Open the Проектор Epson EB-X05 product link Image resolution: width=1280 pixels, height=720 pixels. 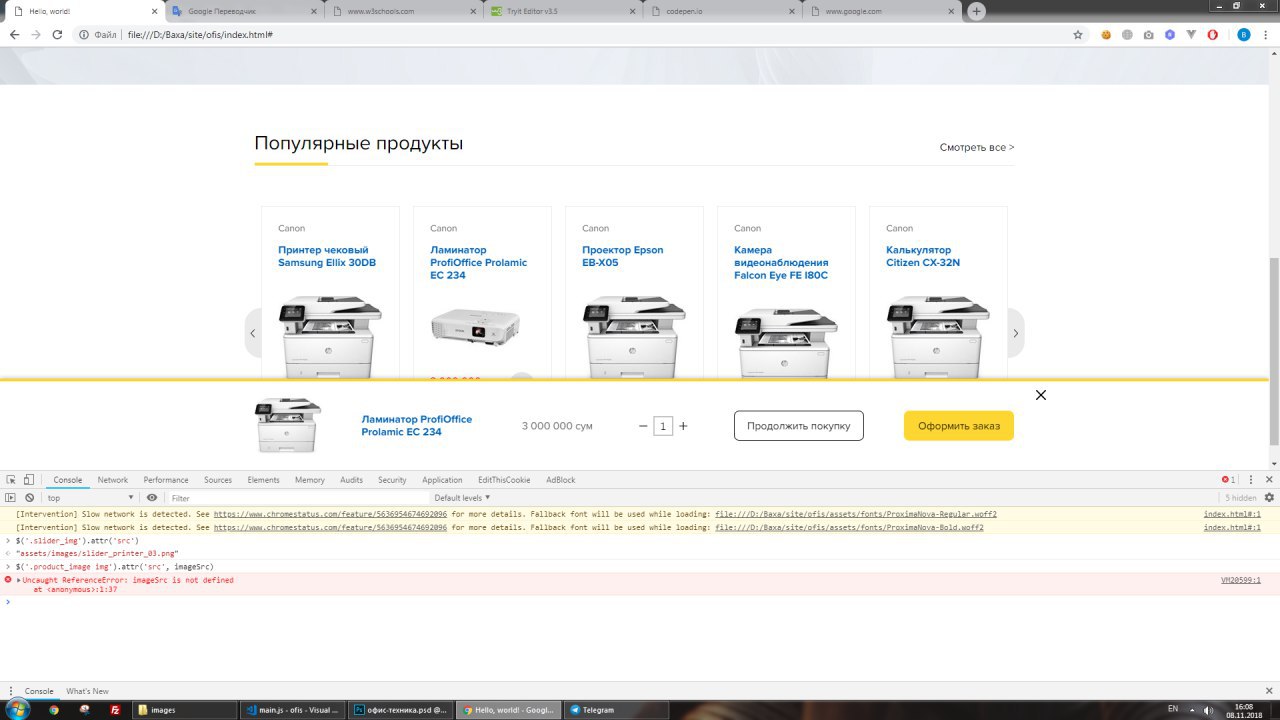[623, 256]
